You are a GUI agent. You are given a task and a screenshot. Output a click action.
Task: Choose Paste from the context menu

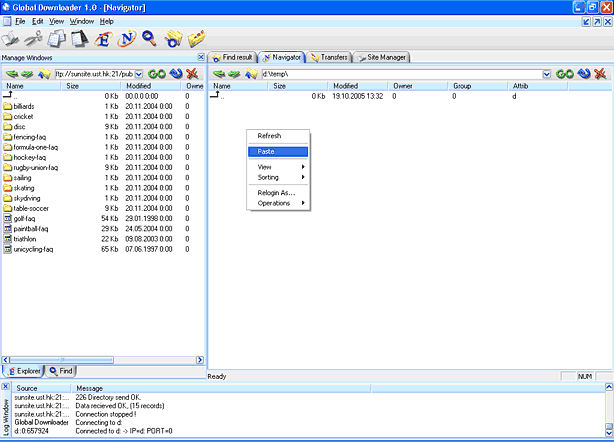278,152
